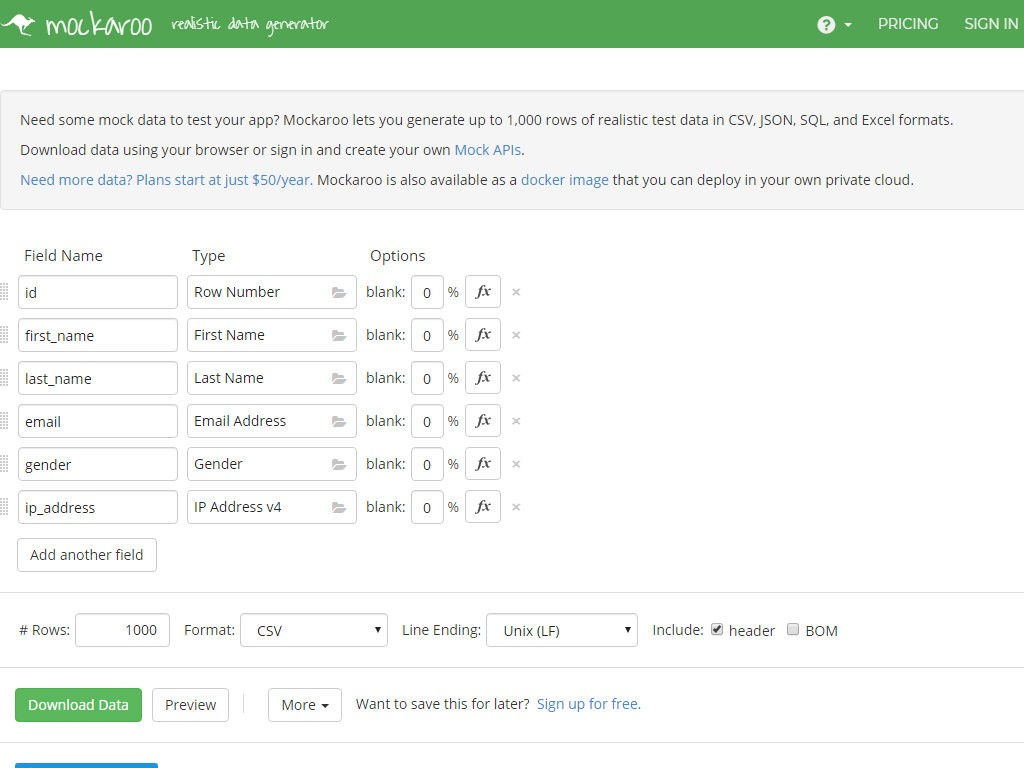
Task: Click the blank percent box for last_name row
Action: click(427, 378)
